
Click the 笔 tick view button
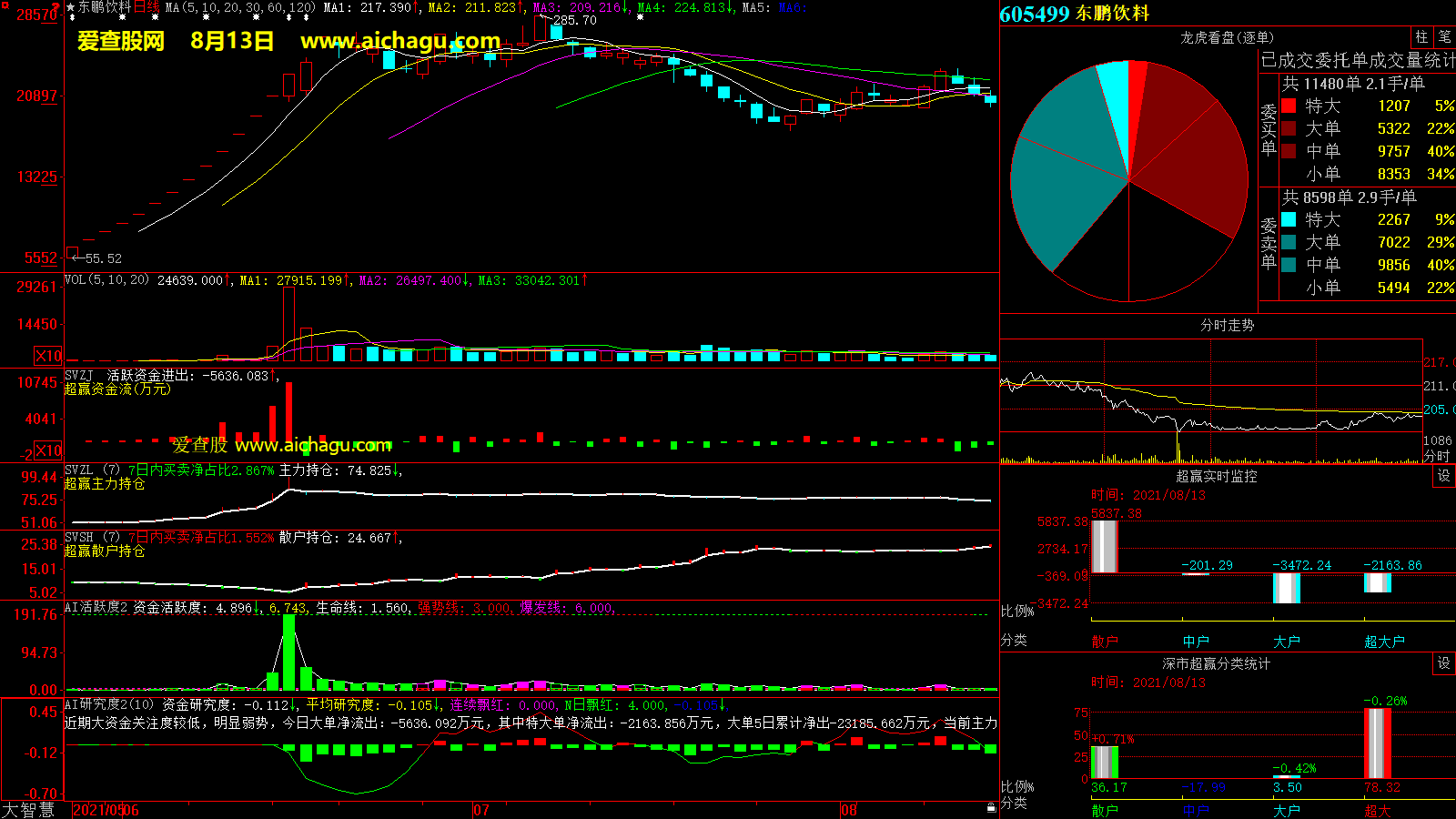pyautogui.click(x=1444, y=37)
